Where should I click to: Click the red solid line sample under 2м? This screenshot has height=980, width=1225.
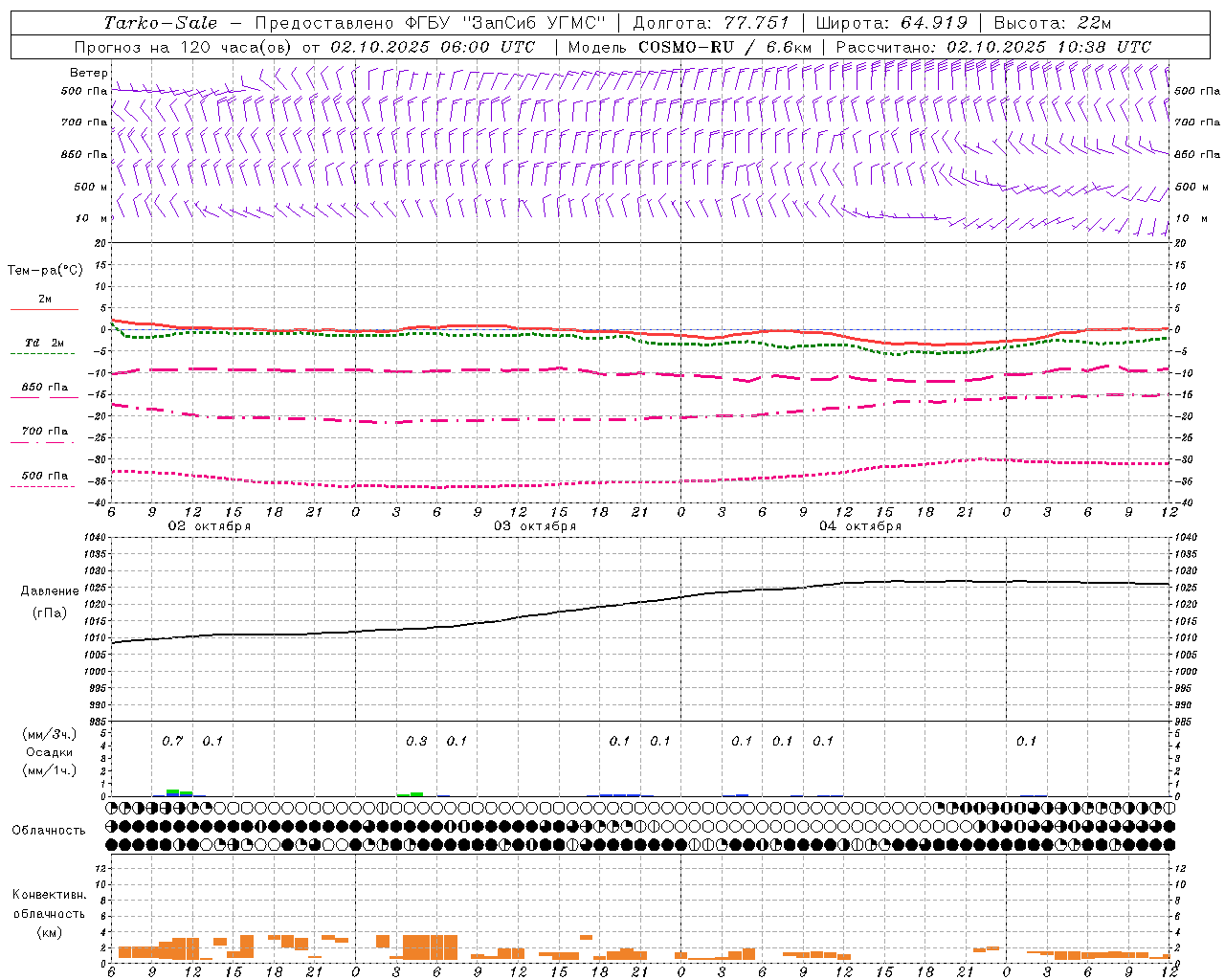click(44, 309)
